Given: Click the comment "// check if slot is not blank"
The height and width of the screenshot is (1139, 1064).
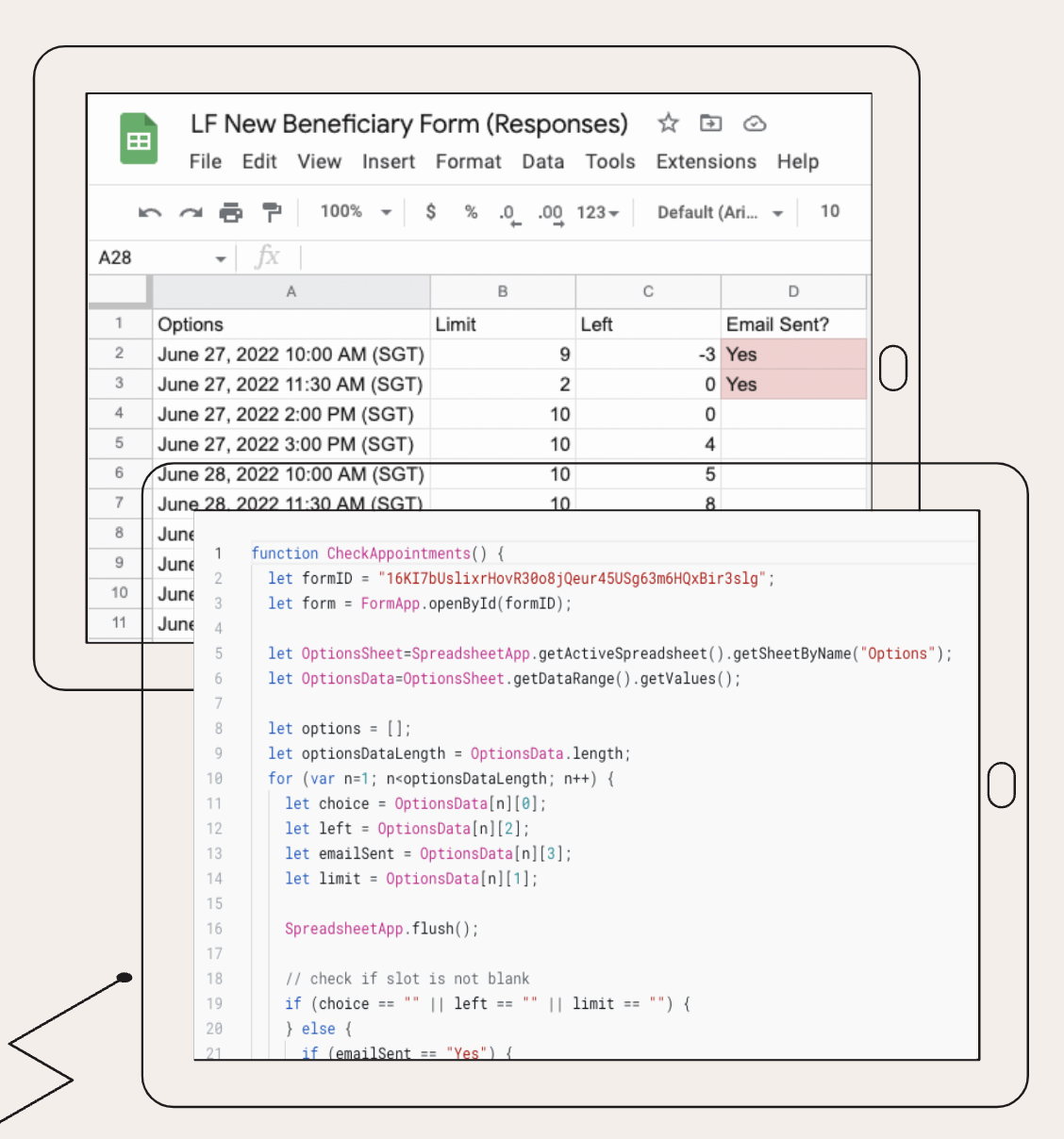Looking at the screenshot, I should pyautogui.click(x=407, y=979).
